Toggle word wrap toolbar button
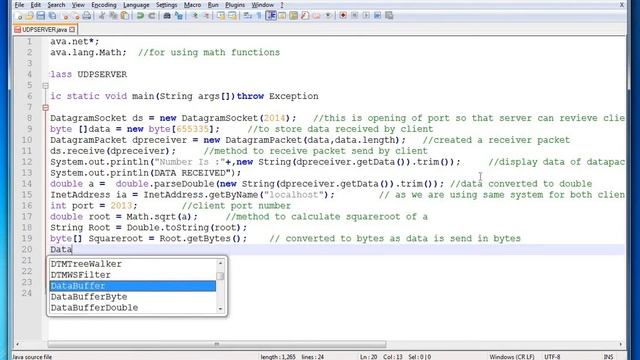This screenshot has width=640, height=360. 247,16
